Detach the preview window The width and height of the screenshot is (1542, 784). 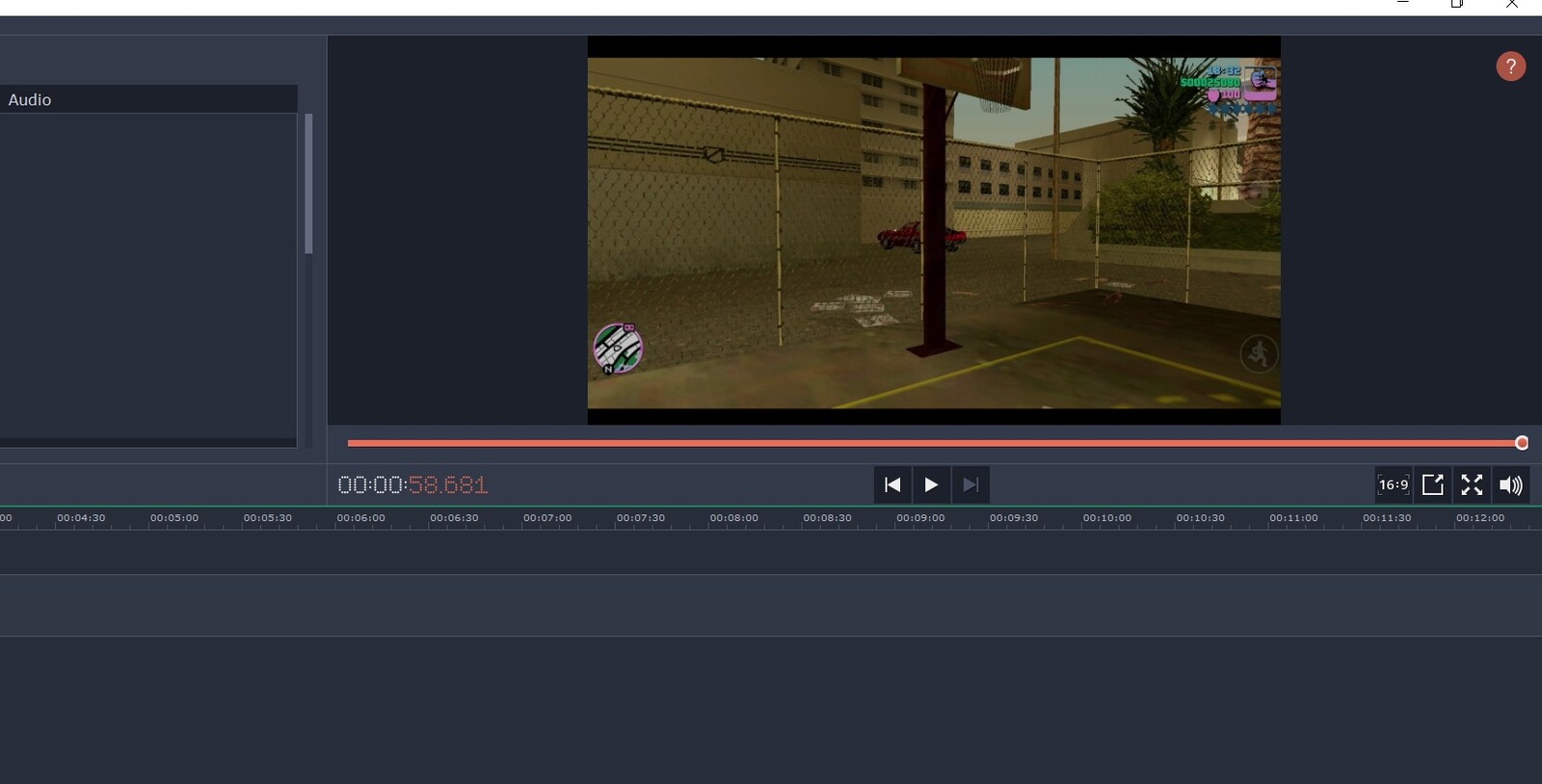click(x=1432, y=484)
